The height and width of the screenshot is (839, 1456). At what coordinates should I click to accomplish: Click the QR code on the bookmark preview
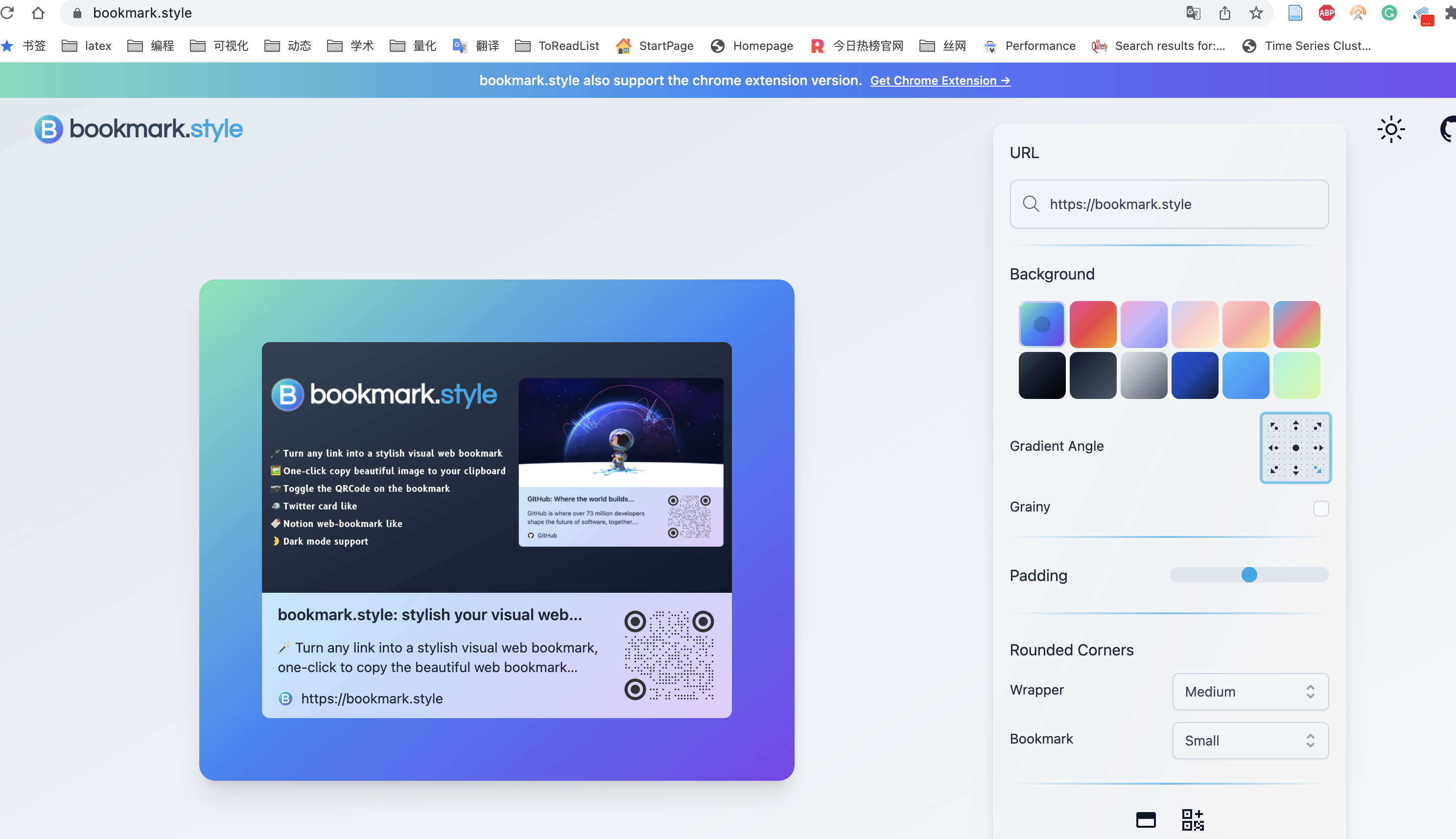tap(669, 656)
